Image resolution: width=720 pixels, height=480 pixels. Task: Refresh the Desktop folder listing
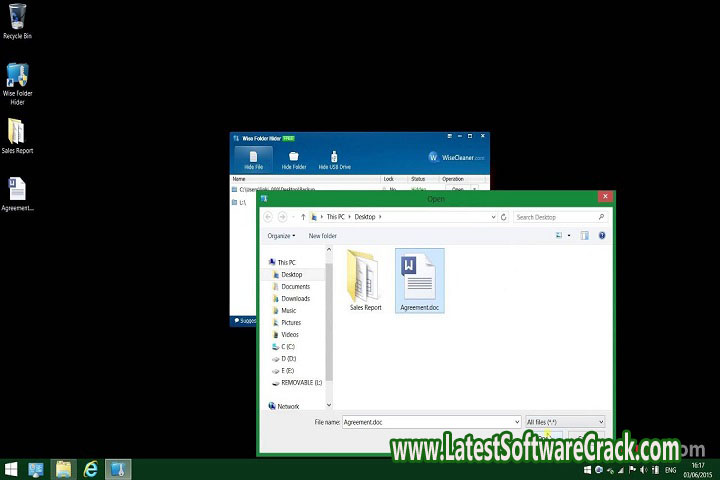coord(503,217)
